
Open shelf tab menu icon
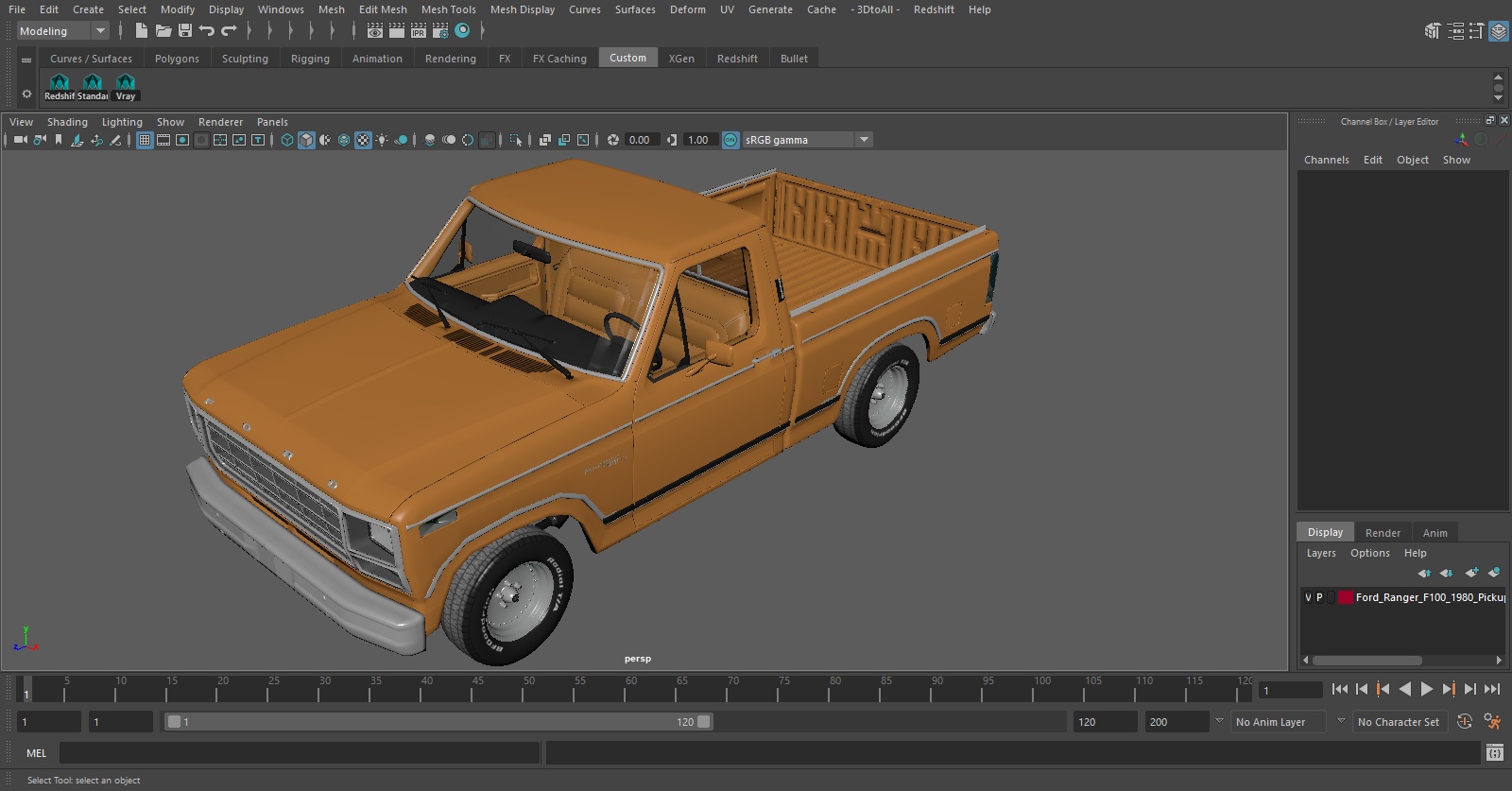[26, 60]
